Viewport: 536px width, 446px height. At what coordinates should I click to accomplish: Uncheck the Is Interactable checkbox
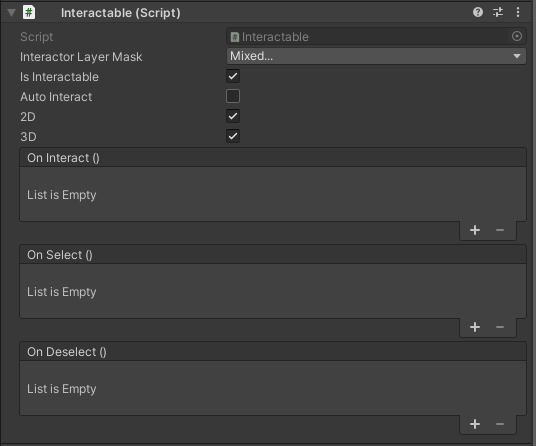tap(233, 76)
